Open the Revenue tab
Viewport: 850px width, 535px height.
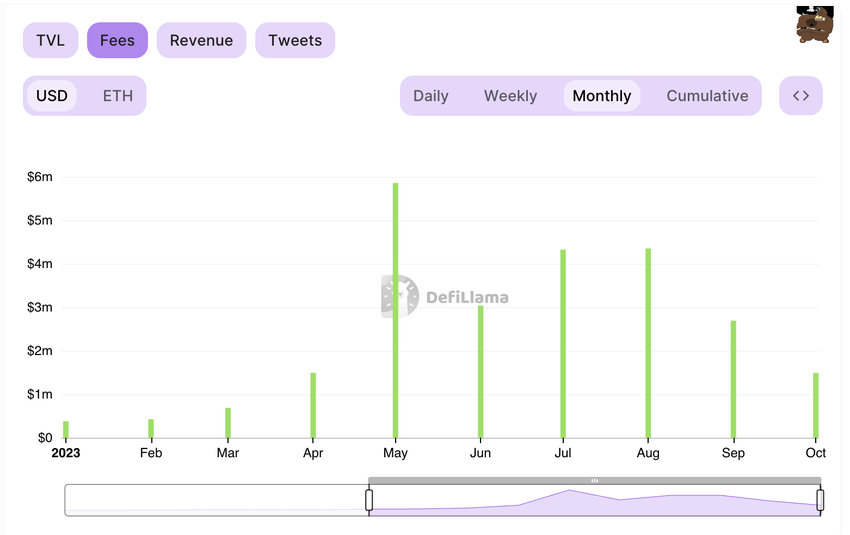coord(201,40)
